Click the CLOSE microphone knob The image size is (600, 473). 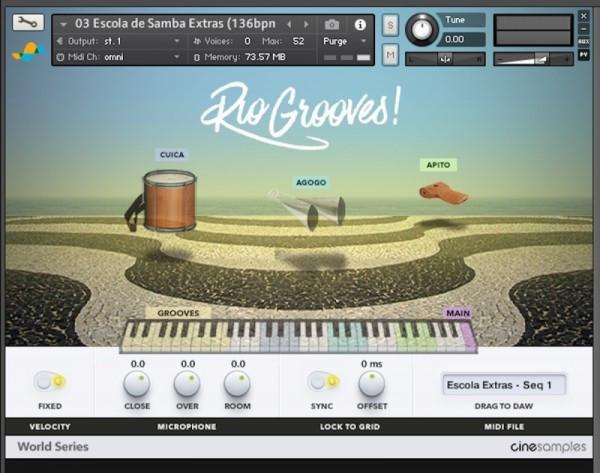point(137,384)
